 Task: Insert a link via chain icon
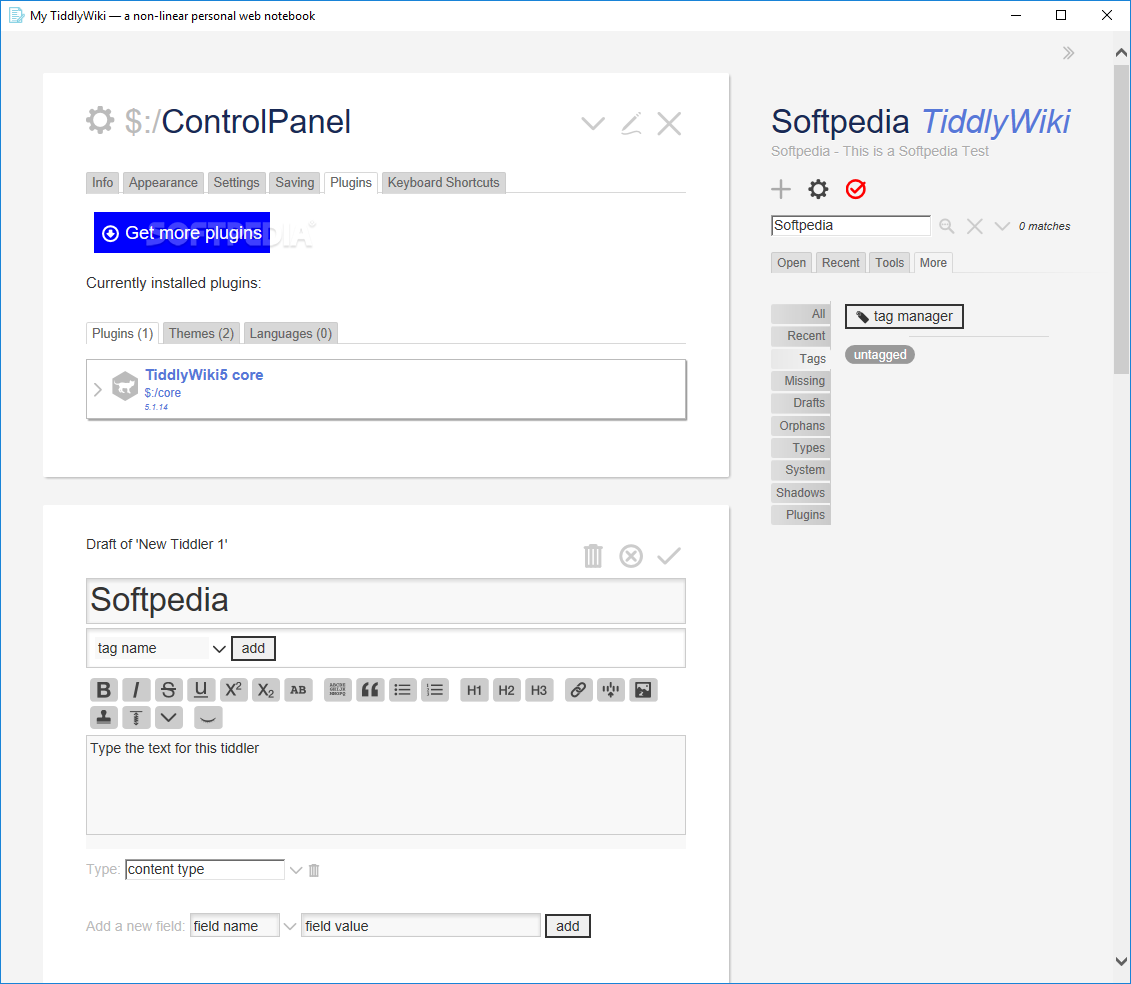[x=578, y=690]
